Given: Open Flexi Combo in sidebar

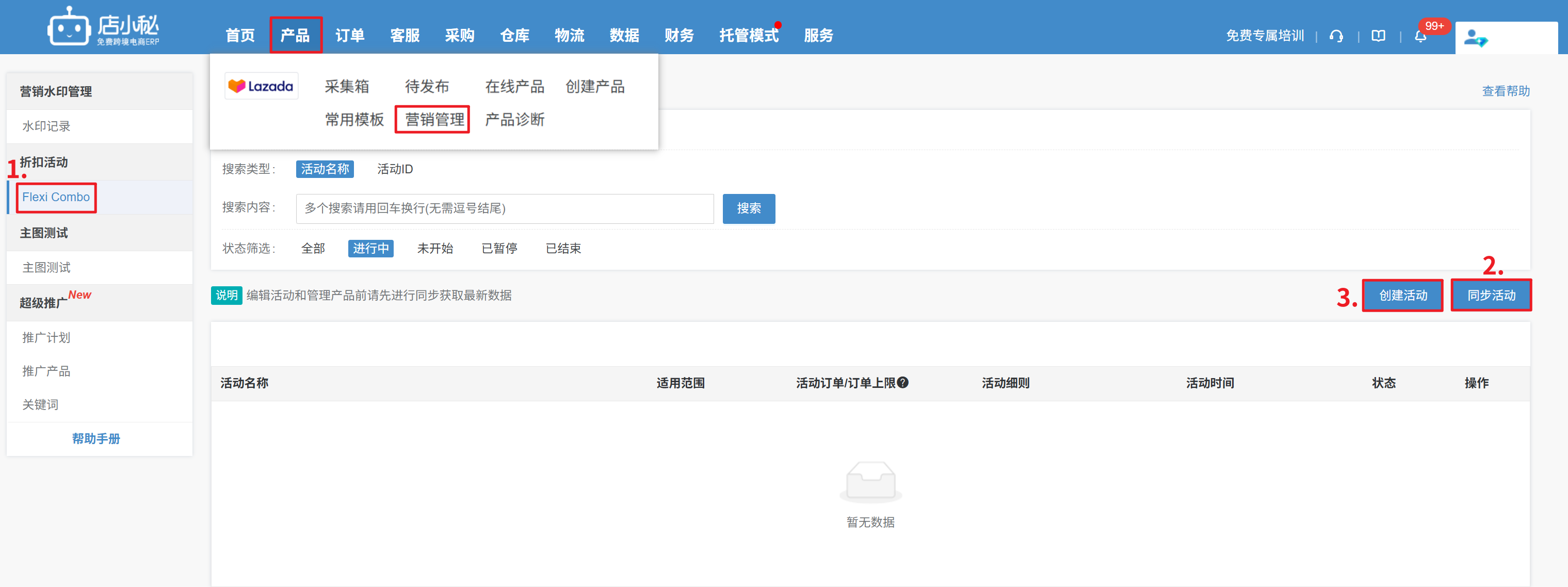Looking at the screenshot, I should pos(56,197).
